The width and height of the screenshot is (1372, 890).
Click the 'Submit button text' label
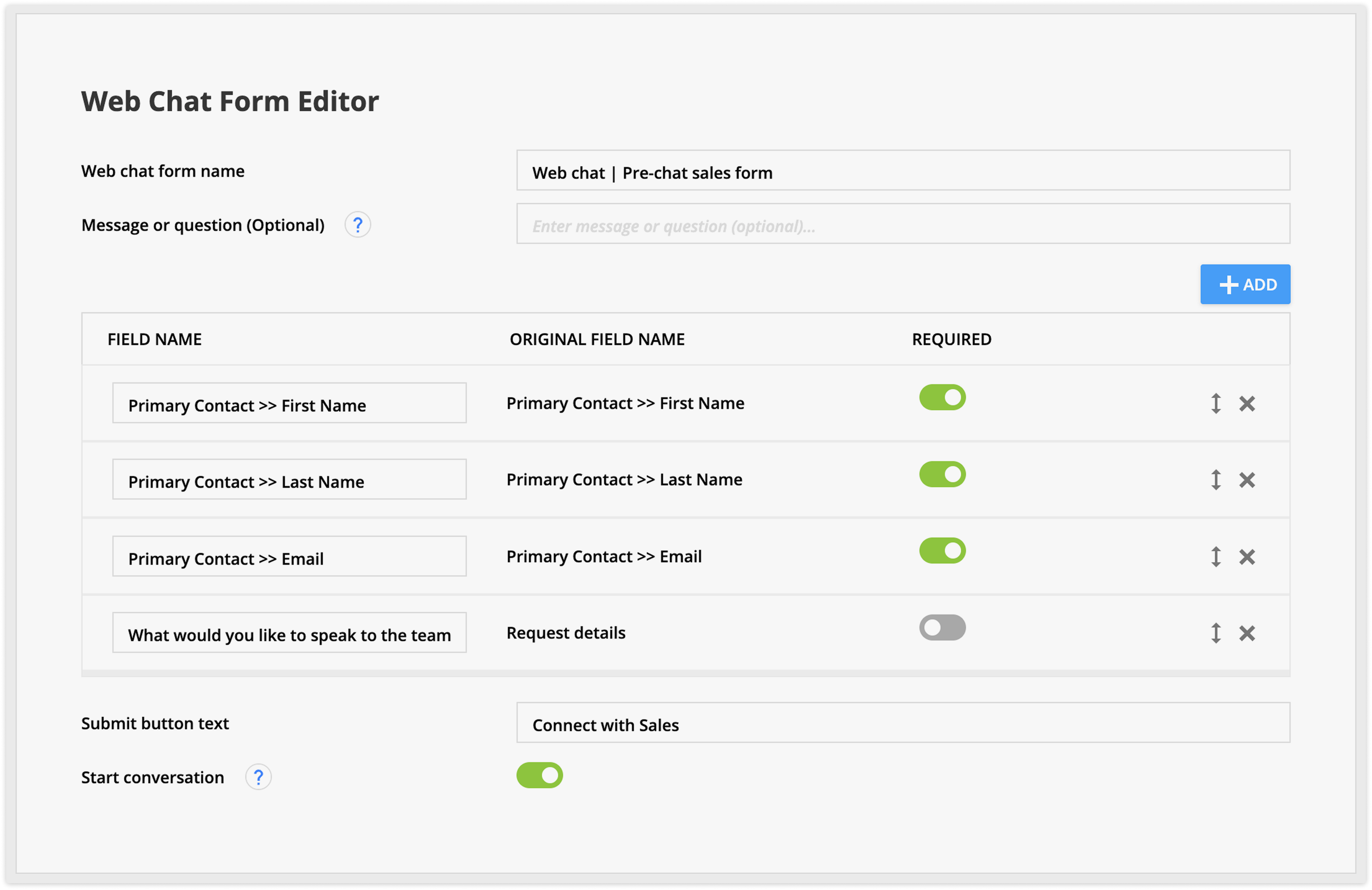click(x=155, y=723)
